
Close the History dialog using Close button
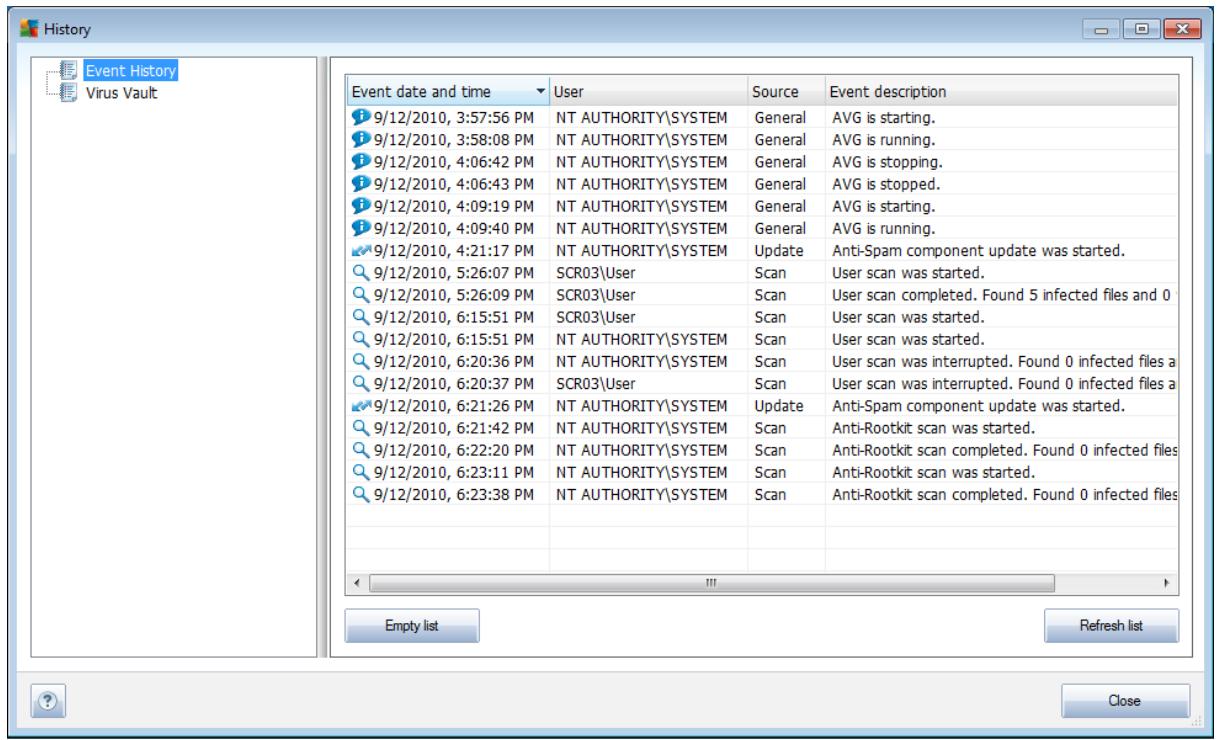point(1126,700)
